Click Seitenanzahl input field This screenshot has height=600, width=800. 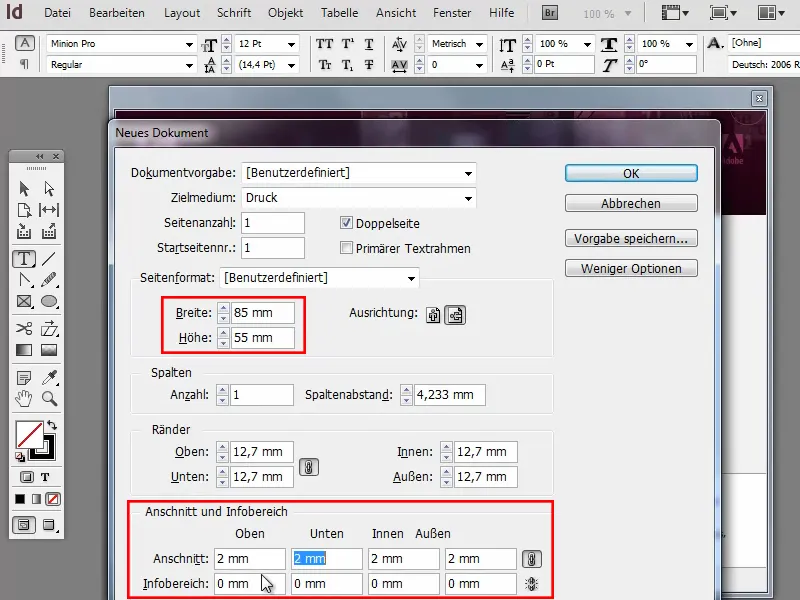click(273, 223)
